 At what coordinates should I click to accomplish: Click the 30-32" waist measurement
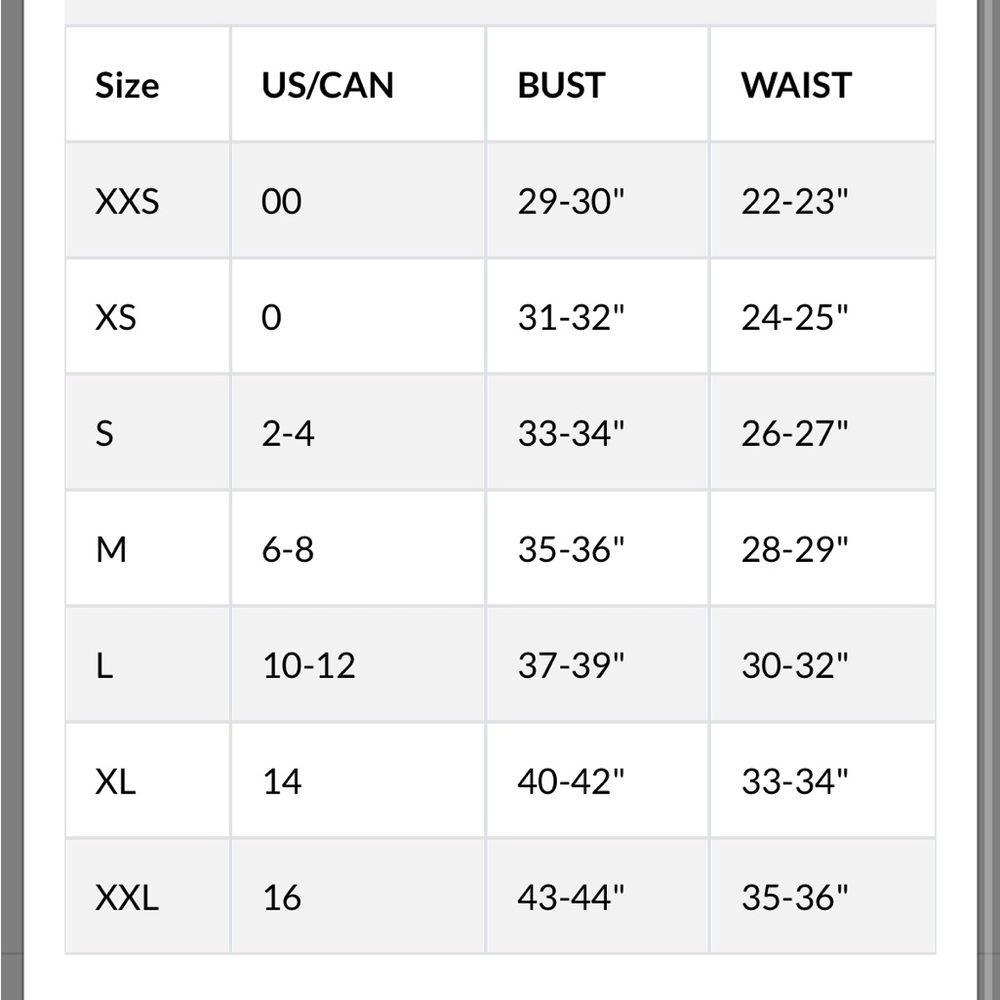click(795, 665)
